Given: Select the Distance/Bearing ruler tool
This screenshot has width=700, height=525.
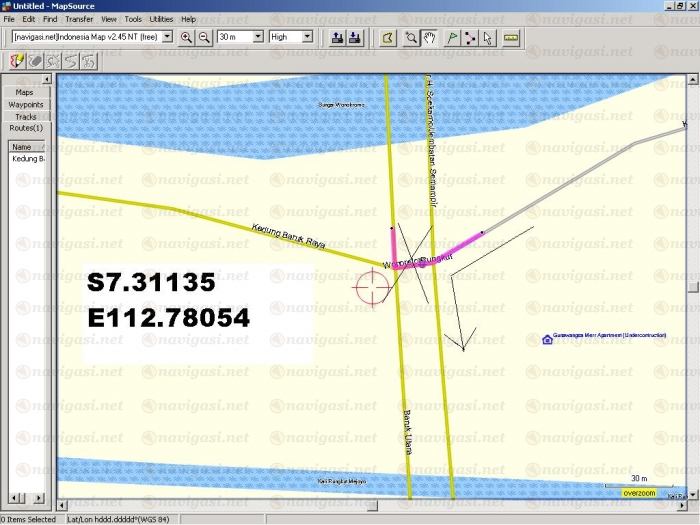Looking at the screenshot, I should point(511,37).
